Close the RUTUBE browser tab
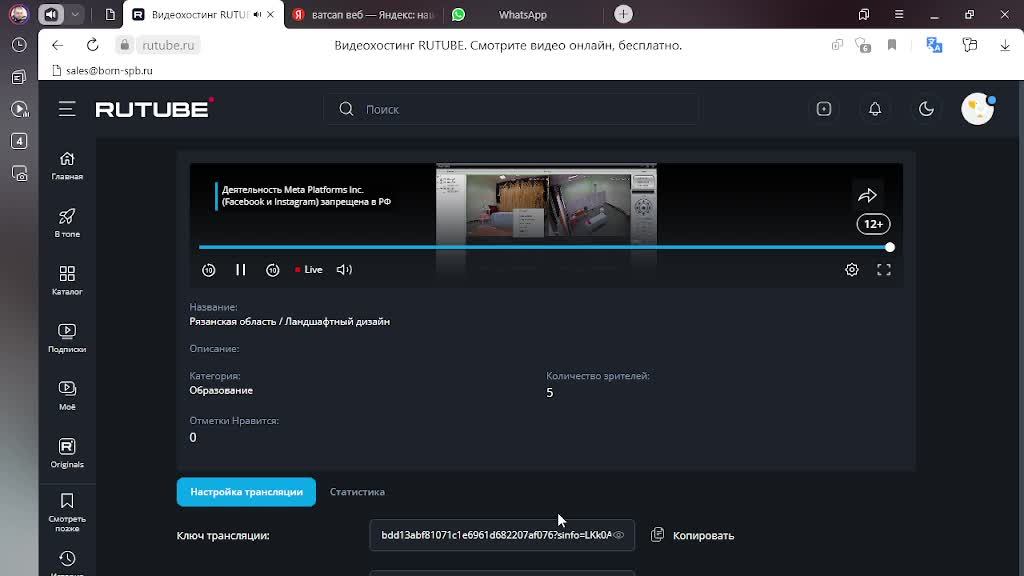This screenshot has width=1024, height=576. click(270, 14)
